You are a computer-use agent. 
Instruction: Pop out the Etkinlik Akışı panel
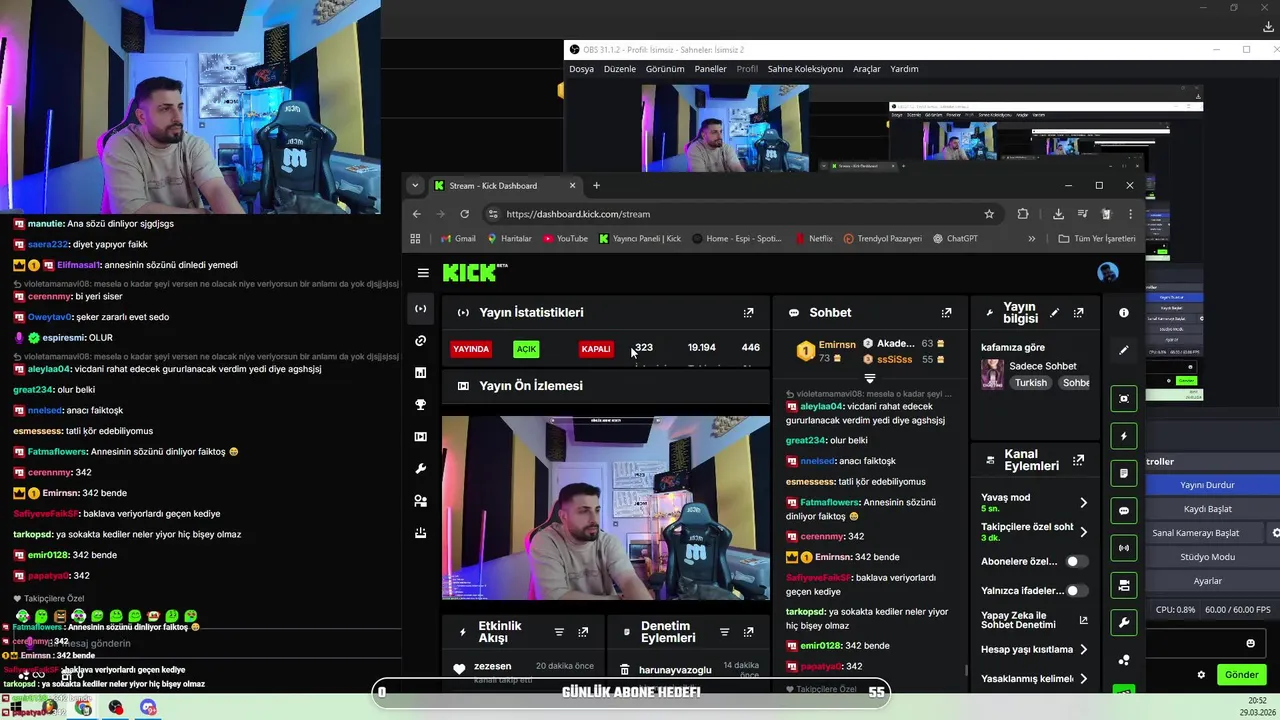point(583,632)
